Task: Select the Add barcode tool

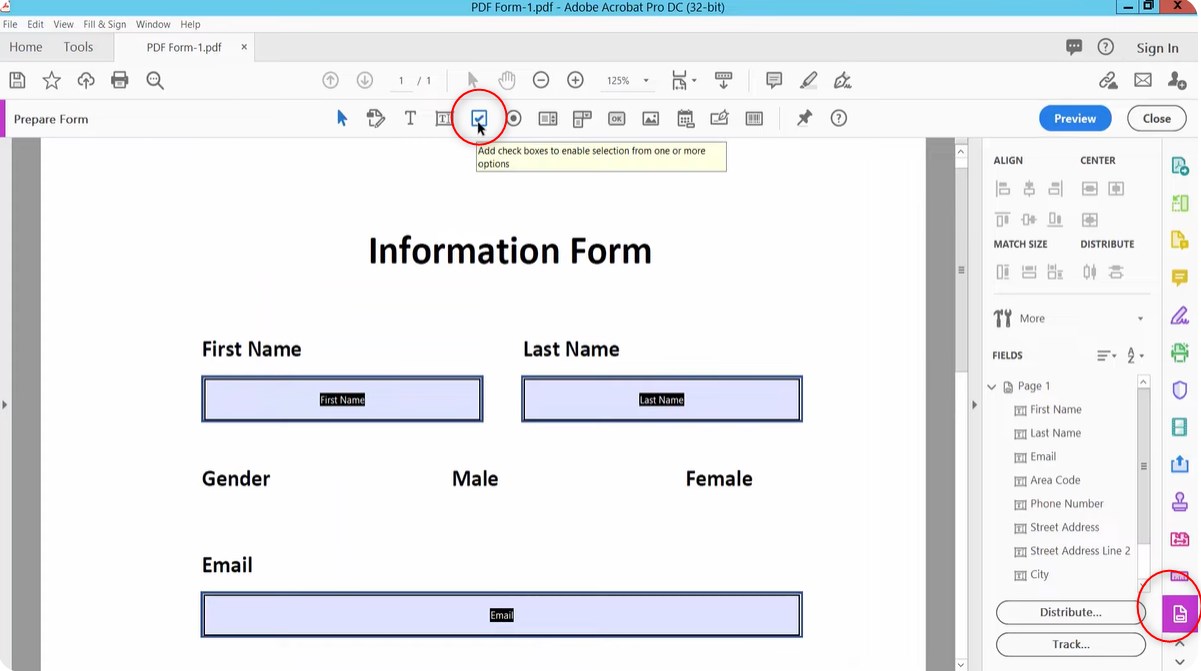Action: tap(754, 118)
